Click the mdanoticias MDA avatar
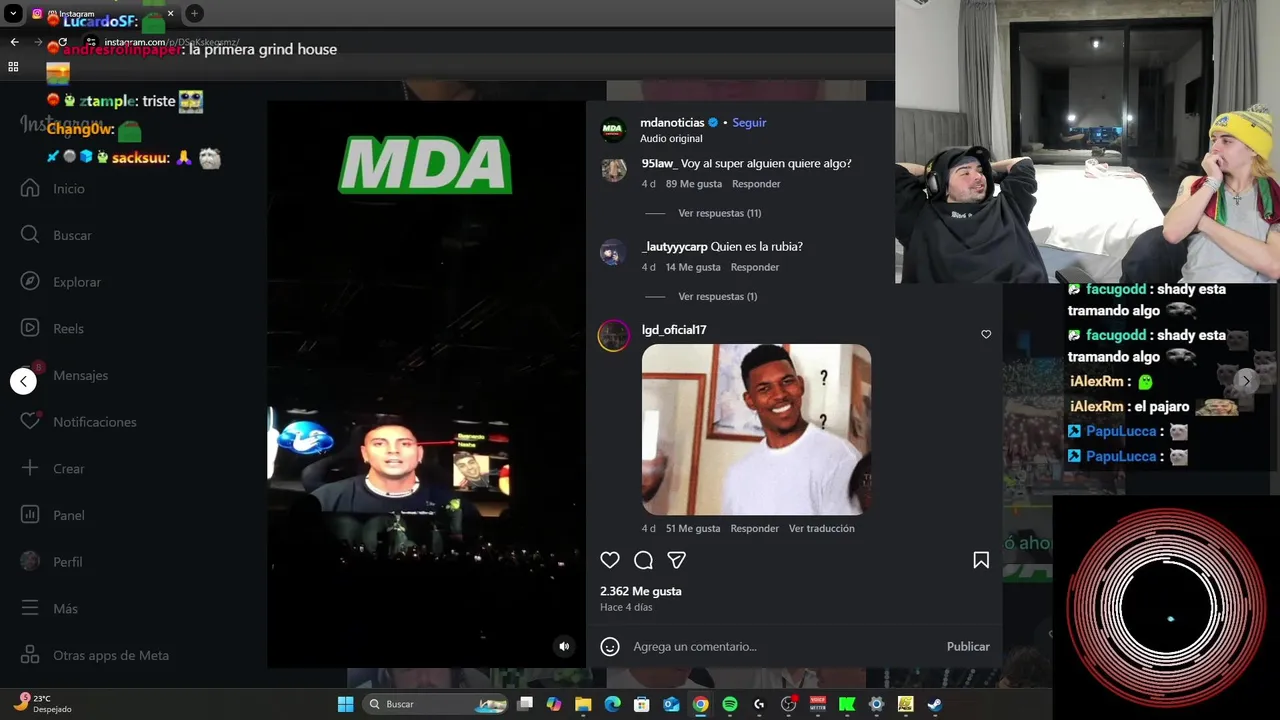This screenshot has width=1280, height=720. 613,130
